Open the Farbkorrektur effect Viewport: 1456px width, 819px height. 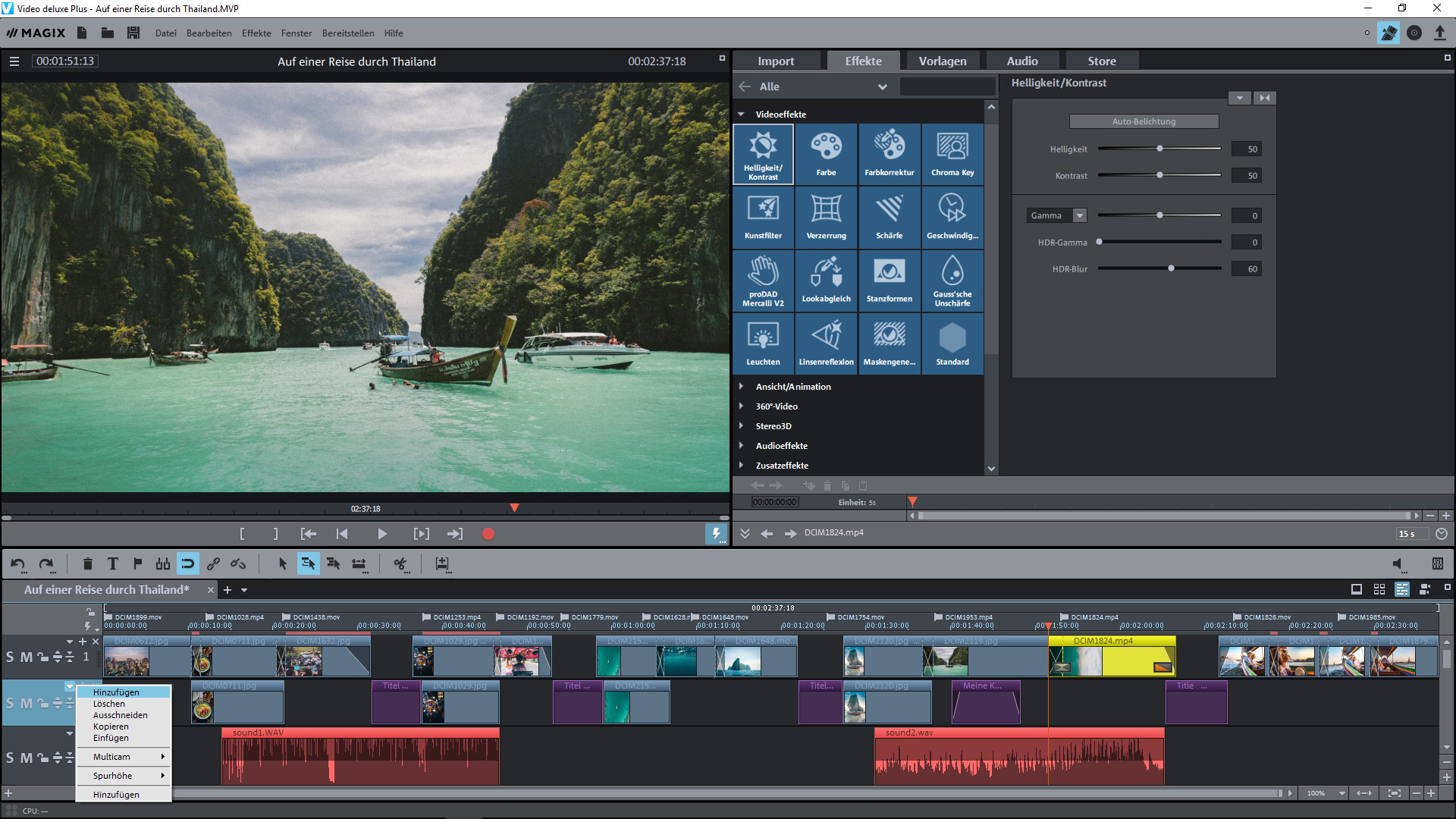tap(889, 154)
